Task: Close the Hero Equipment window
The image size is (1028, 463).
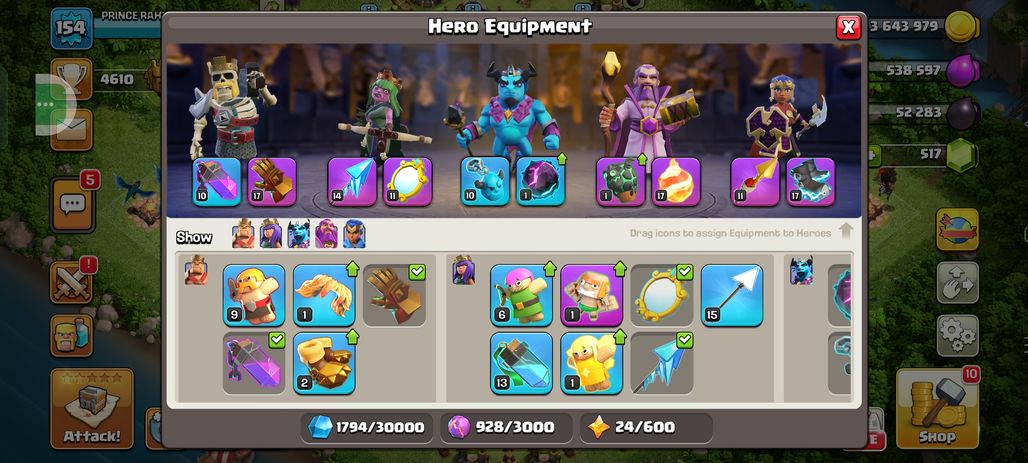Action: (848, 27)
